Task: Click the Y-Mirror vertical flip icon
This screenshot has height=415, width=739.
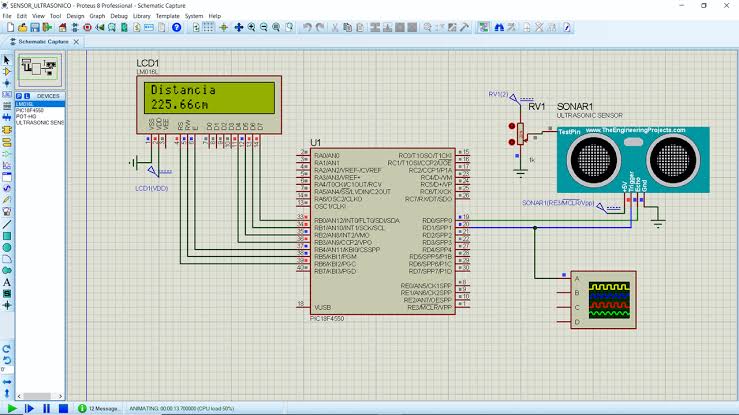Action: pos(7,392)
